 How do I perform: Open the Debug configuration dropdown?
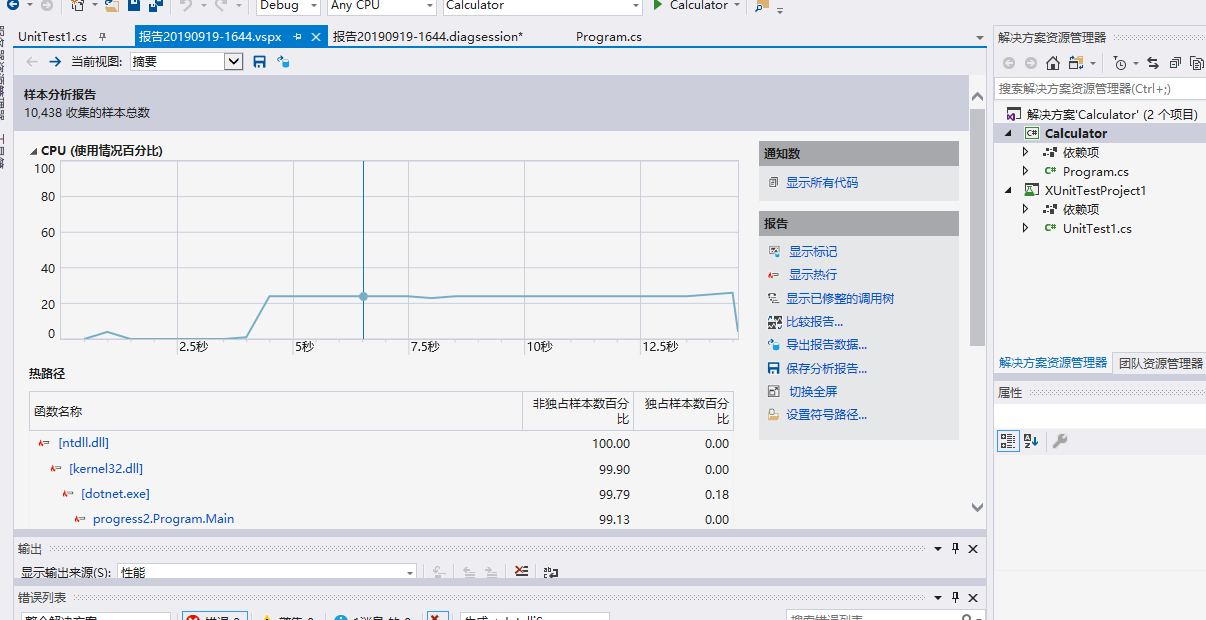tap(315, 6)
